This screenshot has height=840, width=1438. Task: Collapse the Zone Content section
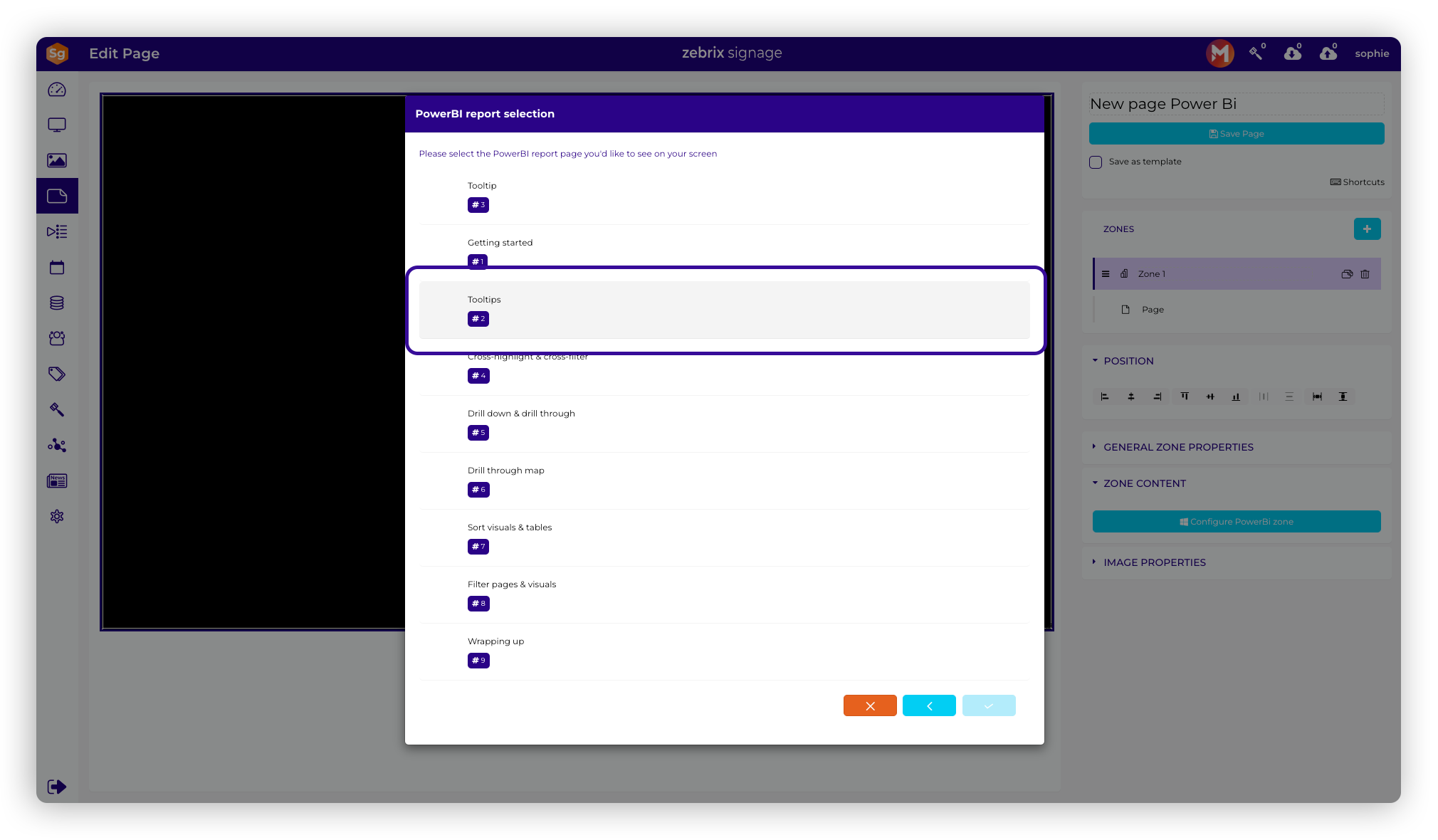pos(1144,483)
